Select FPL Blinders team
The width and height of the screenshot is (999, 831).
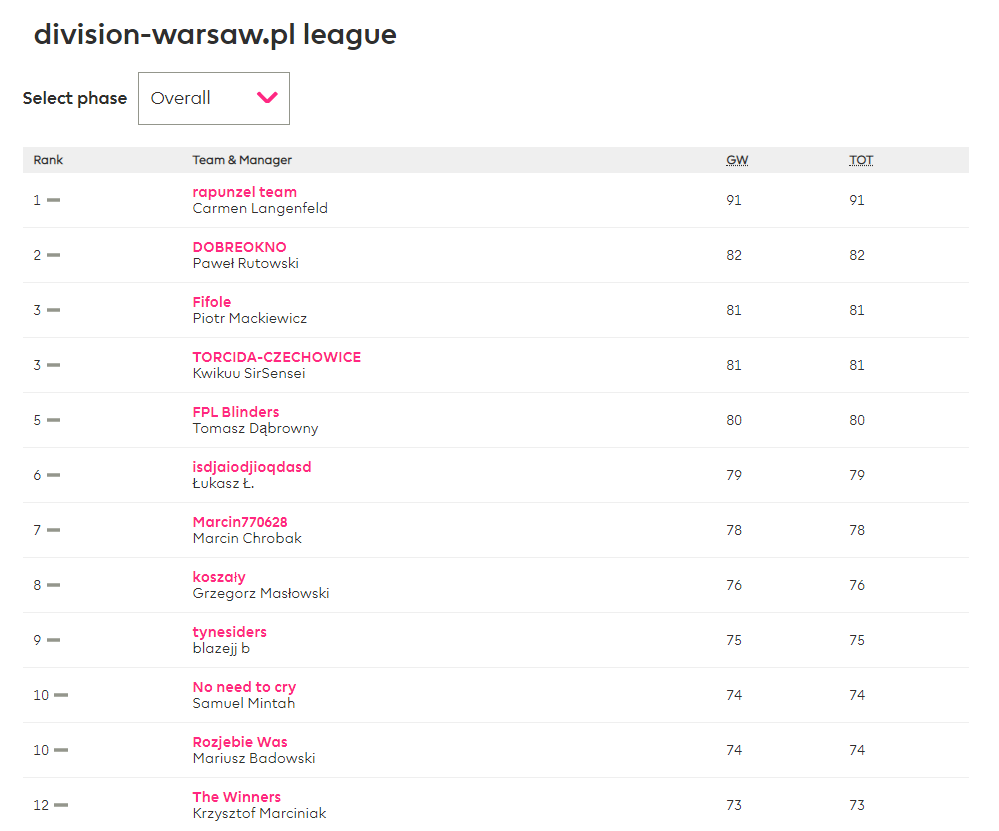click(235, 412)
